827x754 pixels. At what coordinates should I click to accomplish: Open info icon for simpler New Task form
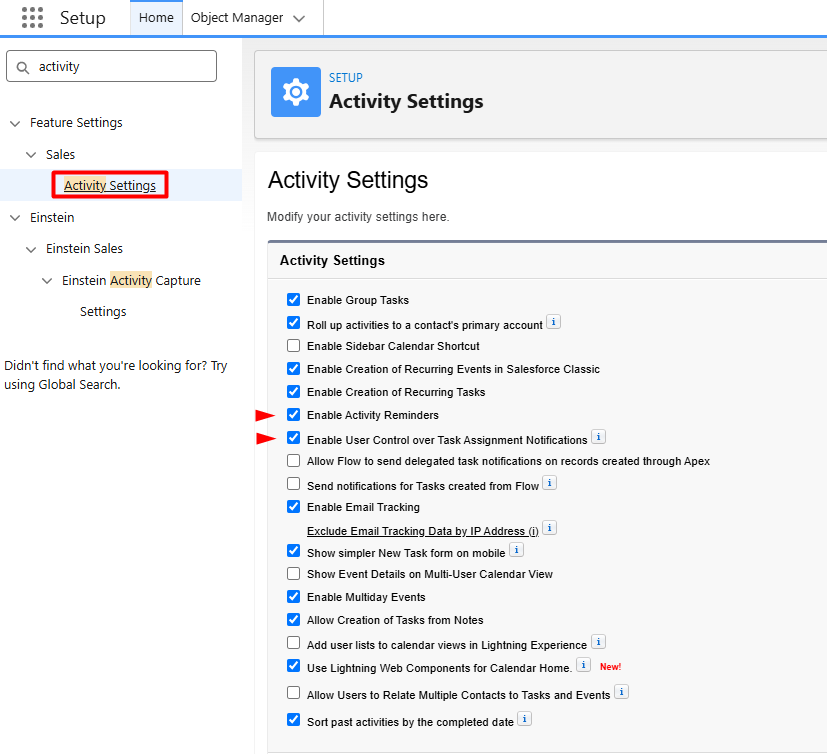click(x=516, y=550)
